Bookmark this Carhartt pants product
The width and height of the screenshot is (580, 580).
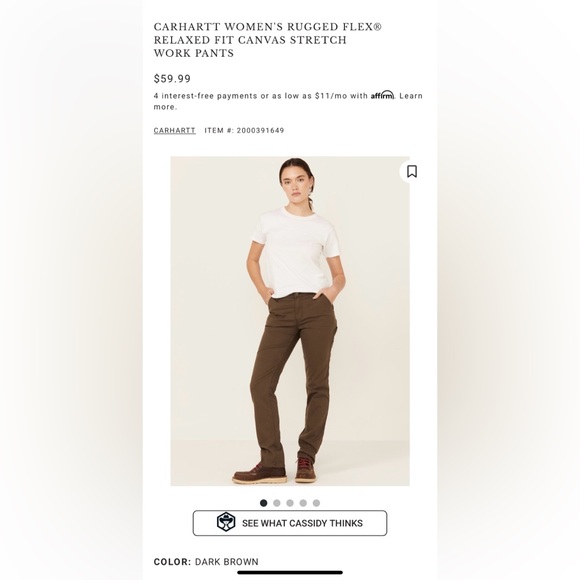[x=412, y=172]
